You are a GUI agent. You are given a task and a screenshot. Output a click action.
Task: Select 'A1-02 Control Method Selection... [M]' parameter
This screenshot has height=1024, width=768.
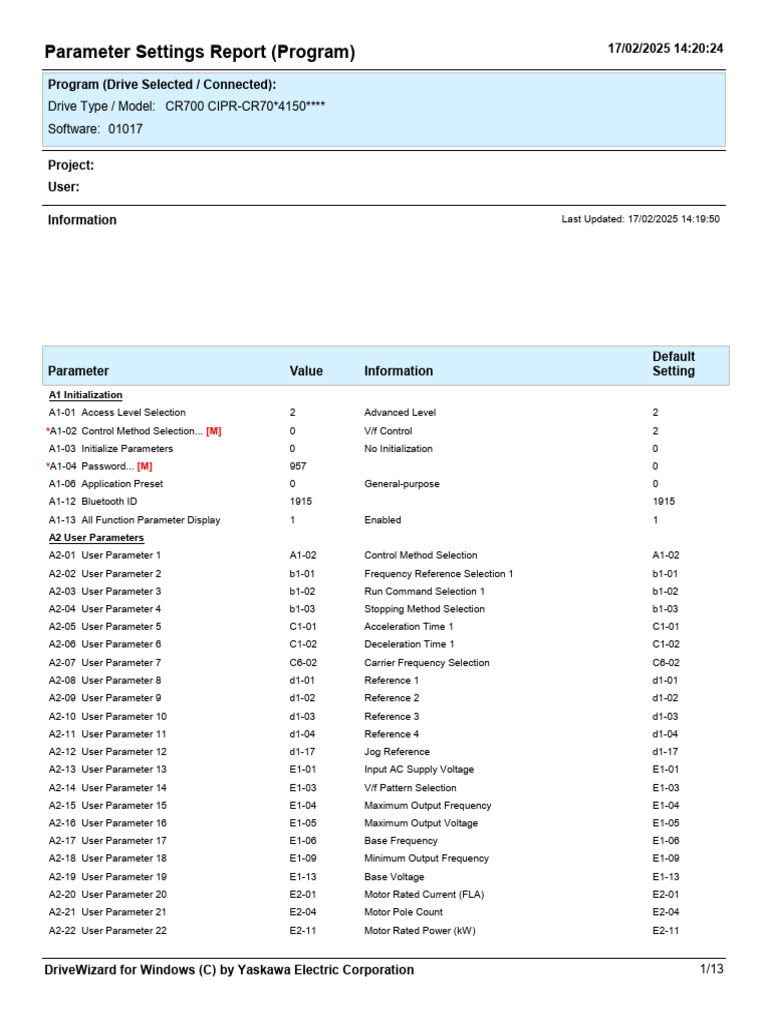(x=135, y=431)
